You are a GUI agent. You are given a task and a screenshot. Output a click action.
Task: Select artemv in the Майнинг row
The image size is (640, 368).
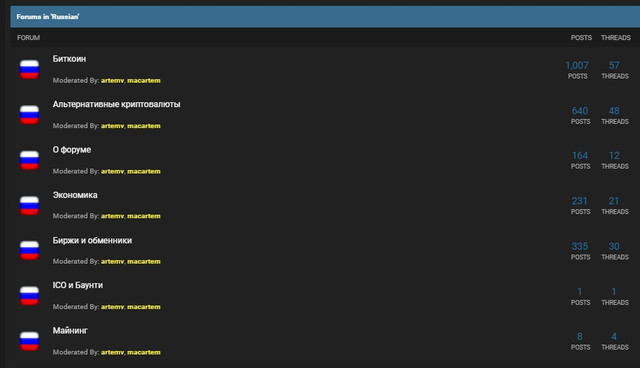click(112, 352)
